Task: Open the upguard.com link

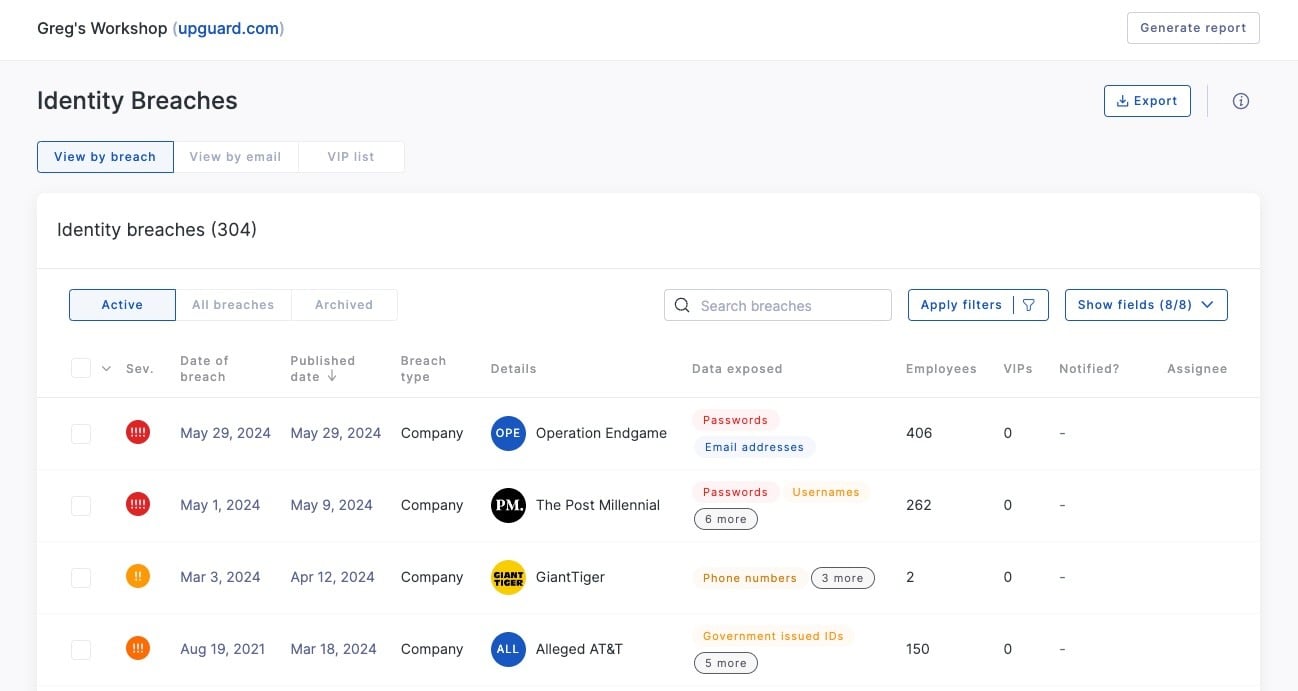Action: tap(230, 28)
